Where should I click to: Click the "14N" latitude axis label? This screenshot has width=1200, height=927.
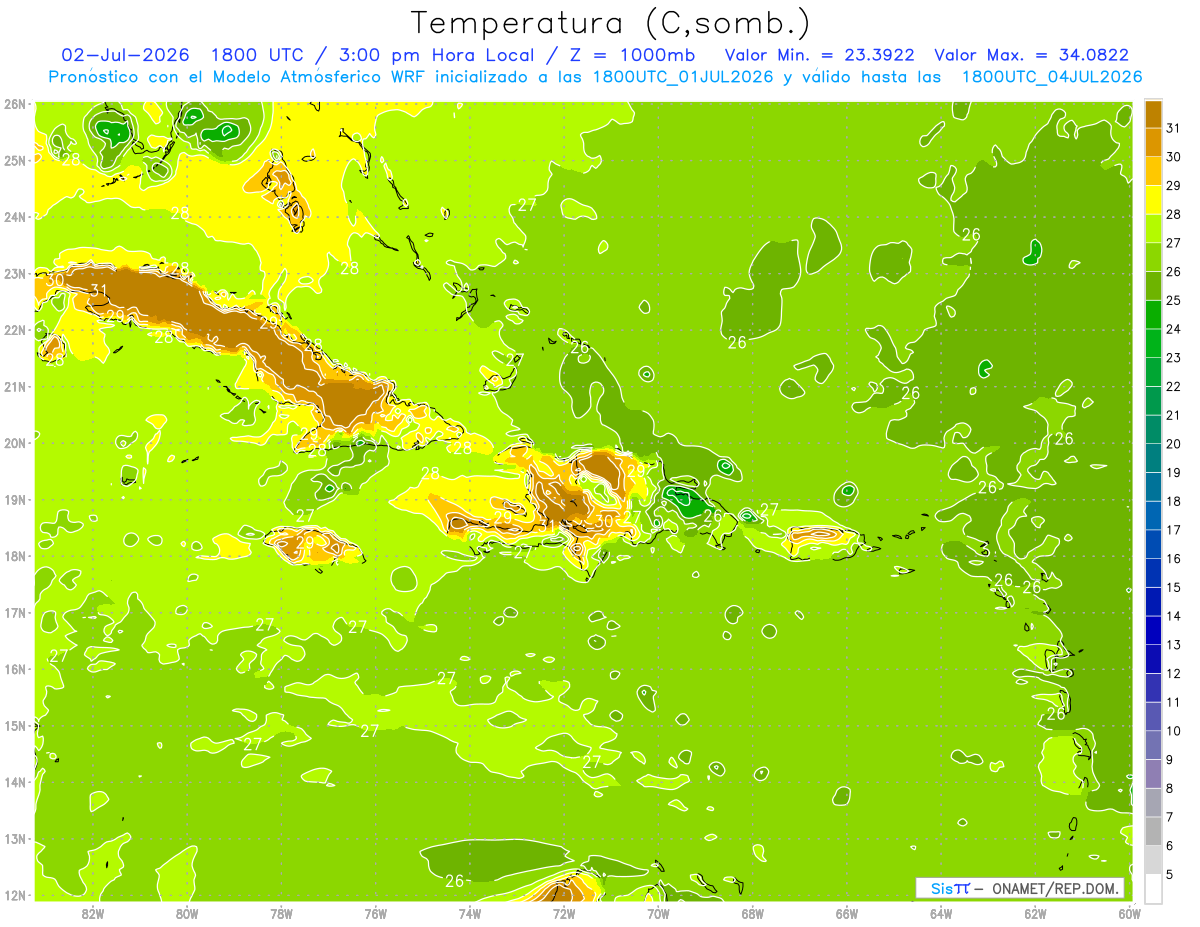pos(16,782)
